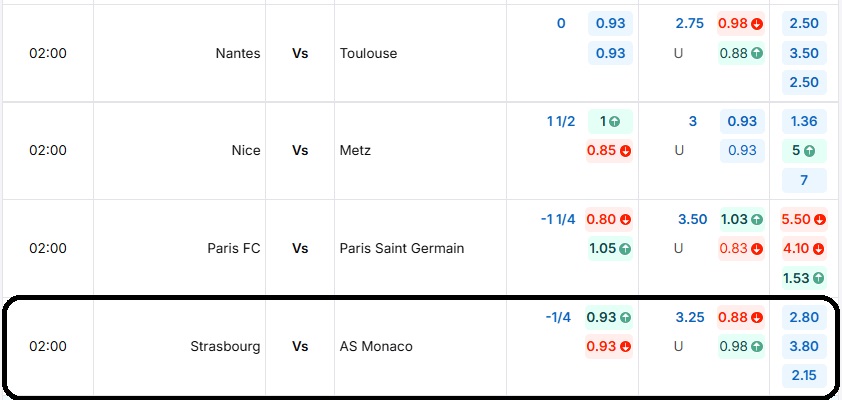
Task: Click the 0.88 over 3.25 odds for Strasbourg match
Action: [741, 317]
